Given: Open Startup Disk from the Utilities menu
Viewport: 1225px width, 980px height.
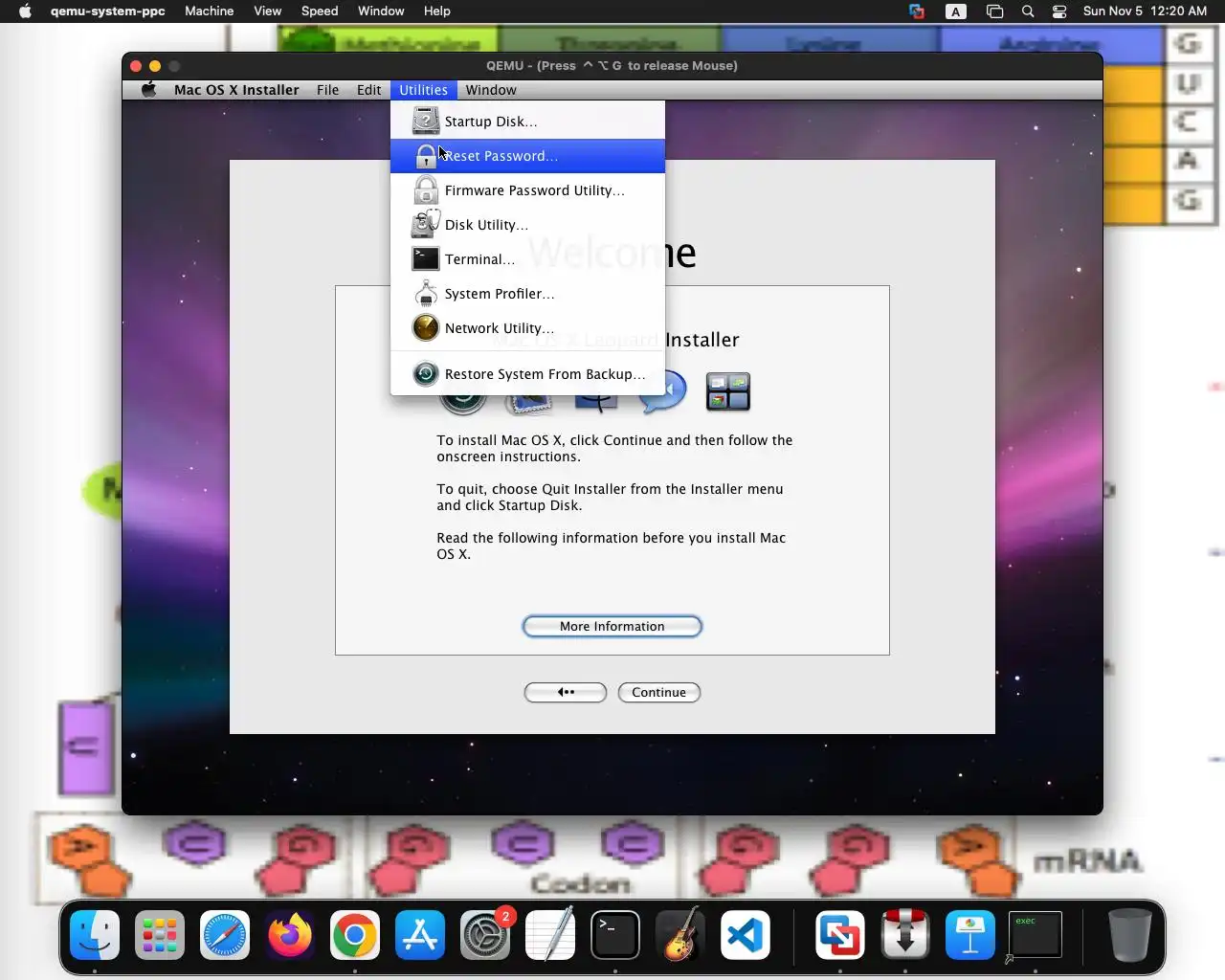Looking at the screenshot, I should point(527,122).
